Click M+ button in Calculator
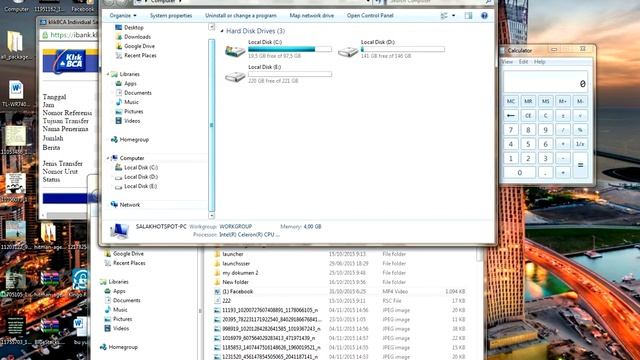Viewport: 640px width, 360px height. (562, 101)
